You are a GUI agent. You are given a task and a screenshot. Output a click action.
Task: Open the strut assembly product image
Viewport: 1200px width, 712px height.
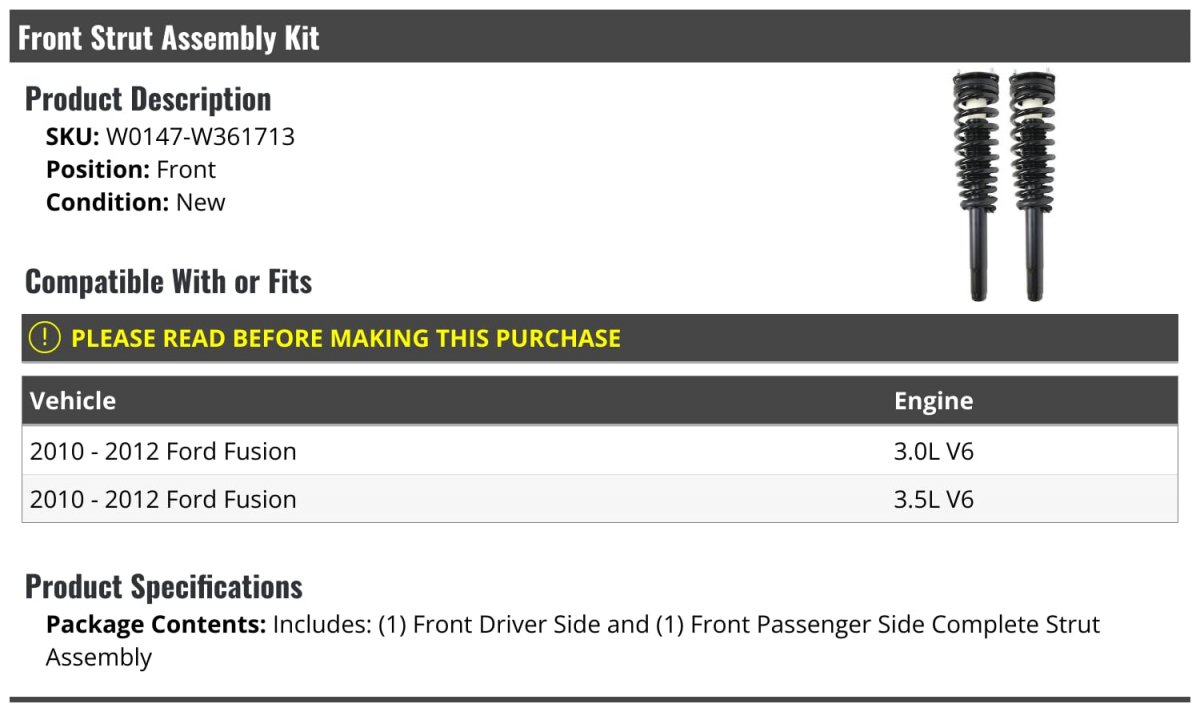click(1005, 186)
